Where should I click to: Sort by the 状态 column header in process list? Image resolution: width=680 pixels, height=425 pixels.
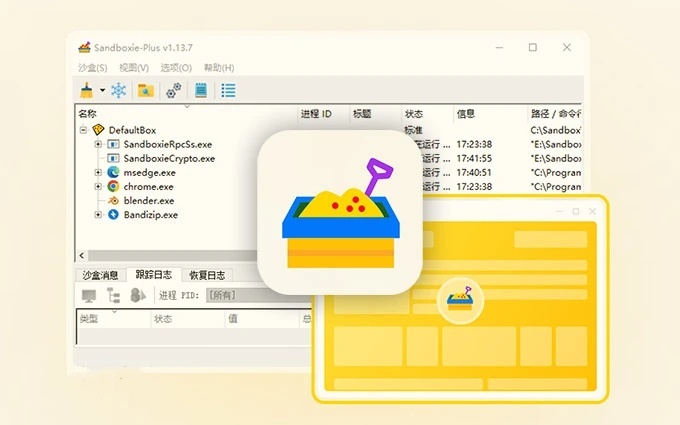tap(427, 114)
